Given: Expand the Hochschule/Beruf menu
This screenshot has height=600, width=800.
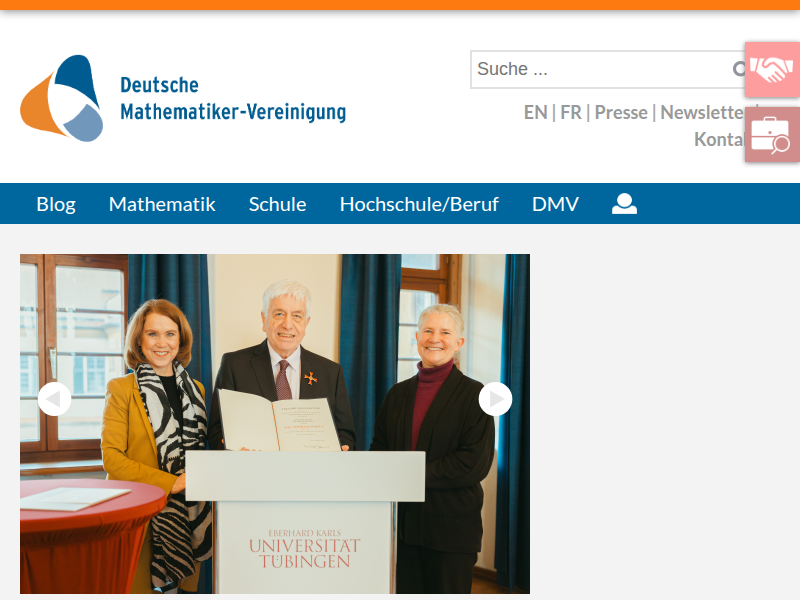Looking at the screenshot, I should [x=419, y=204].
